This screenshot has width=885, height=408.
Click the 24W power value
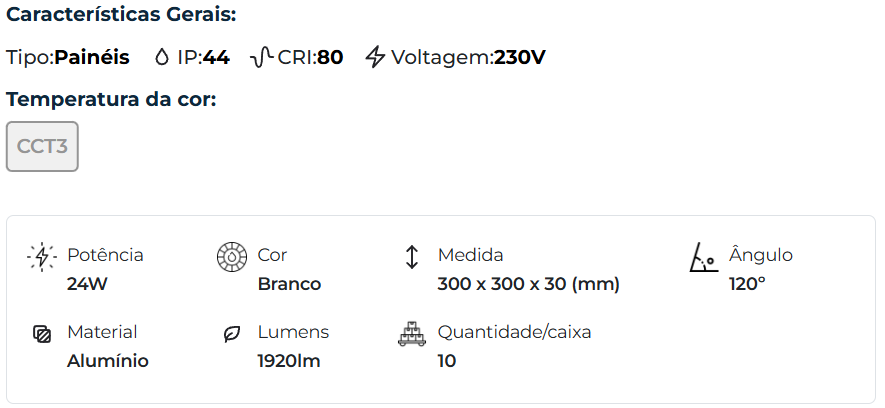coord(87,284)
